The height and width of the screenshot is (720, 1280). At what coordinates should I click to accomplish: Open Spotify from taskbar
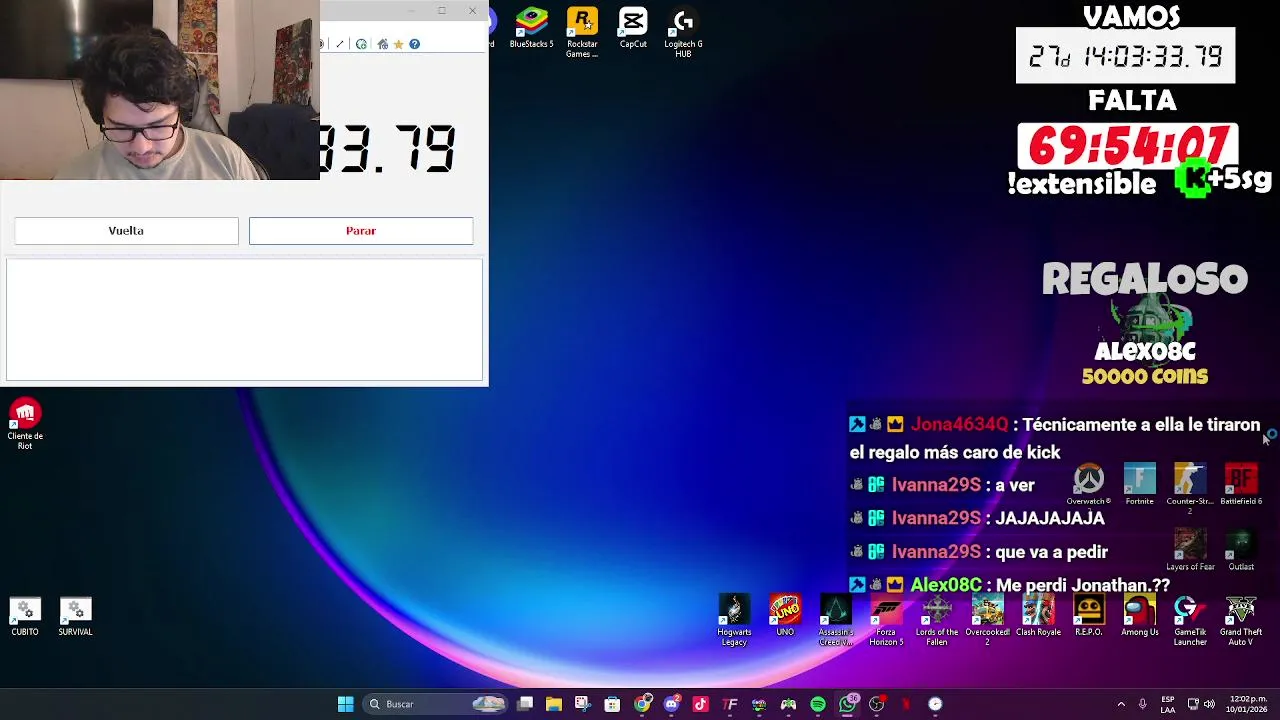[x=818, y=704]
